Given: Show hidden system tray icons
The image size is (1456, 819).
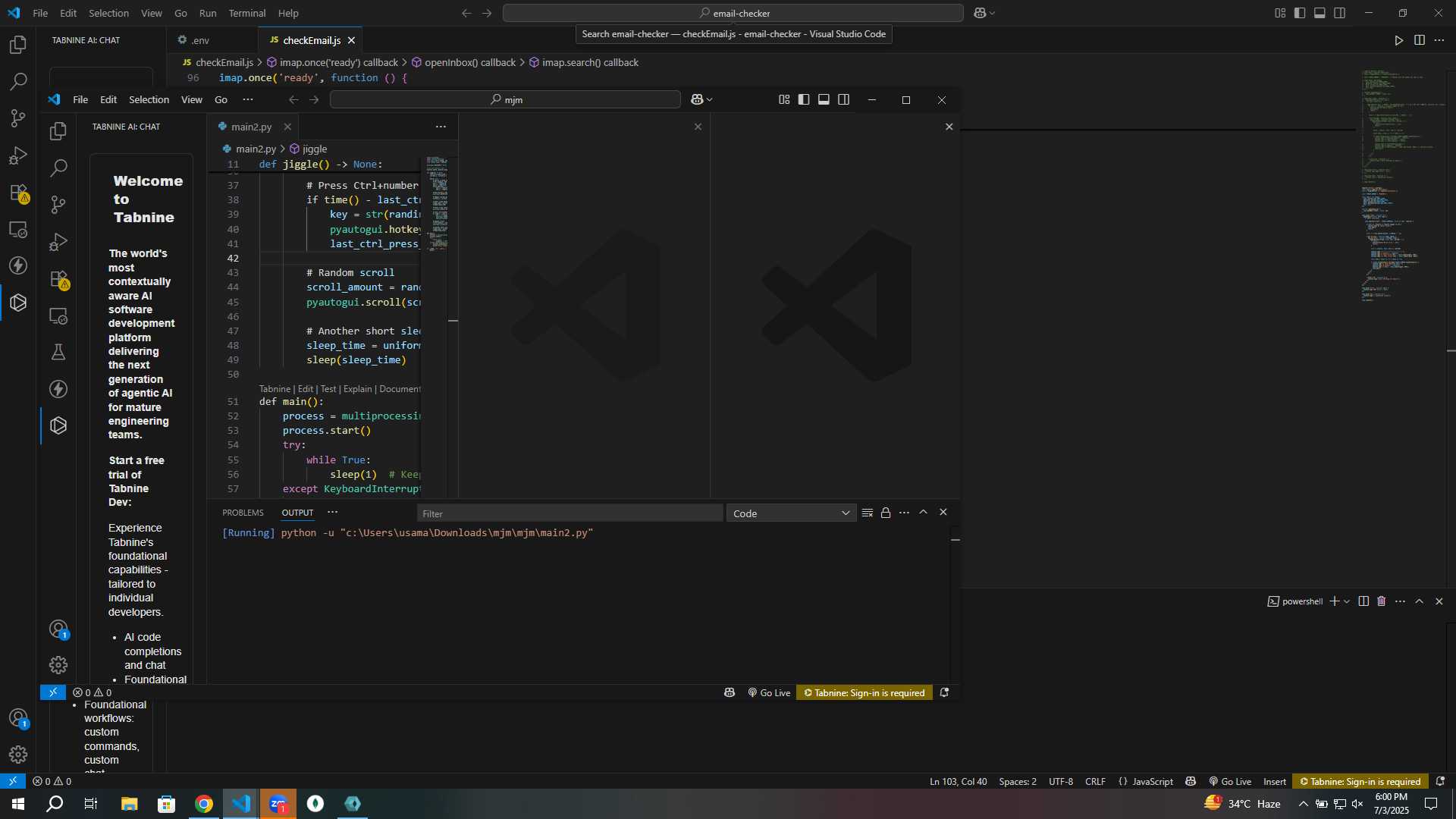Looking at the screenshot, I should [x=1303, y=804].
